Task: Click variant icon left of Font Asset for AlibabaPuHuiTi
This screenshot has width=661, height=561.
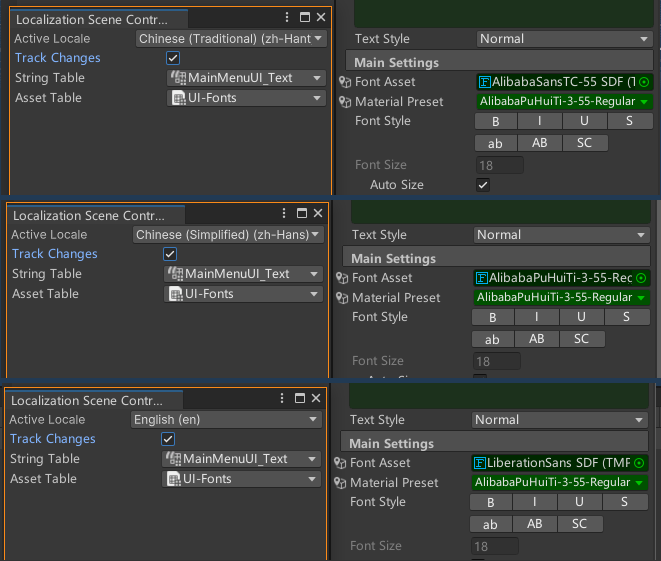Action: 342,278
